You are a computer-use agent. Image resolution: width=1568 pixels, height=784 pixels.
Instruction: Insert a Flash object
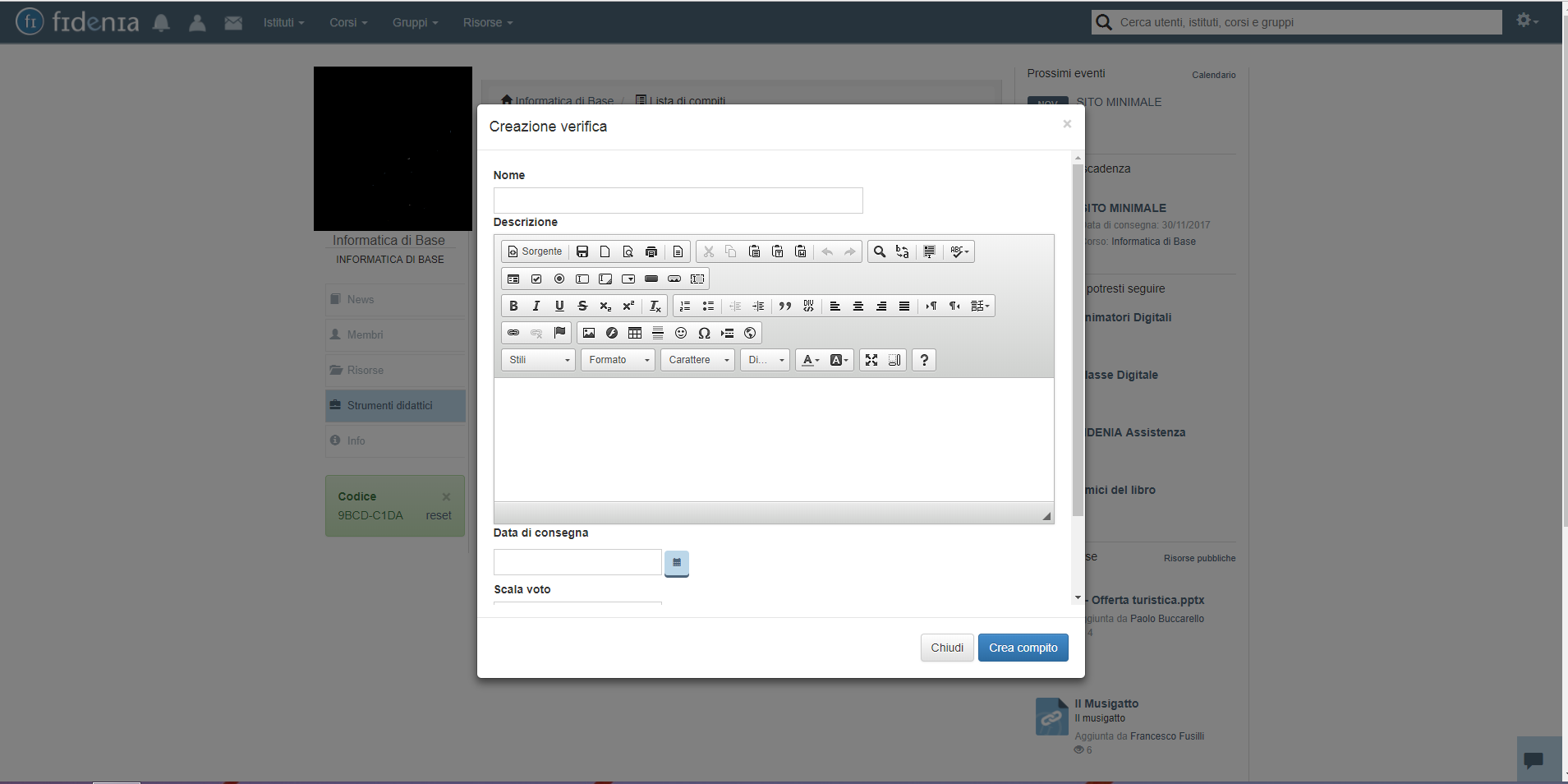[612, 333]
